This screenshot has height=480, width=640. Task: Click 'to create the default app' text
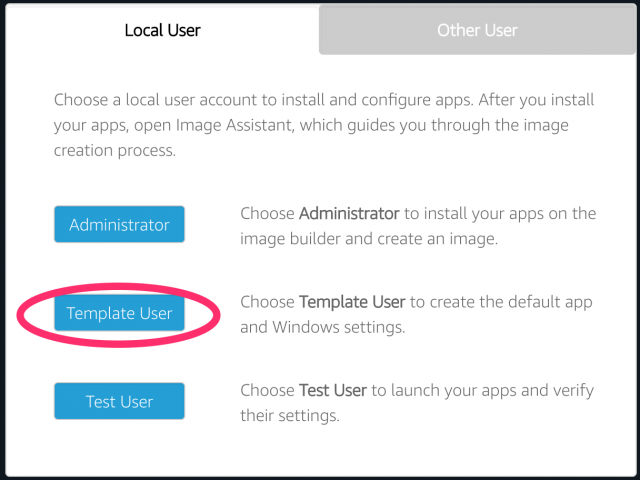pos(501,302)
